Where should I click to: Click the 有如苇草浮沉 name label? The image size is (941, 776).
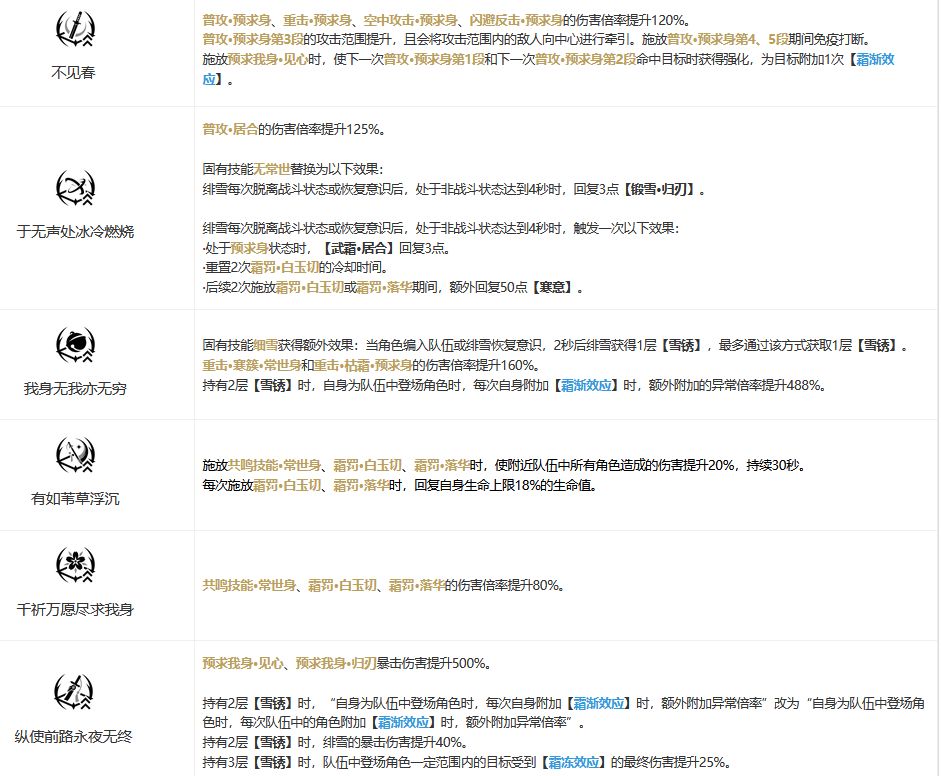point(75,499)
